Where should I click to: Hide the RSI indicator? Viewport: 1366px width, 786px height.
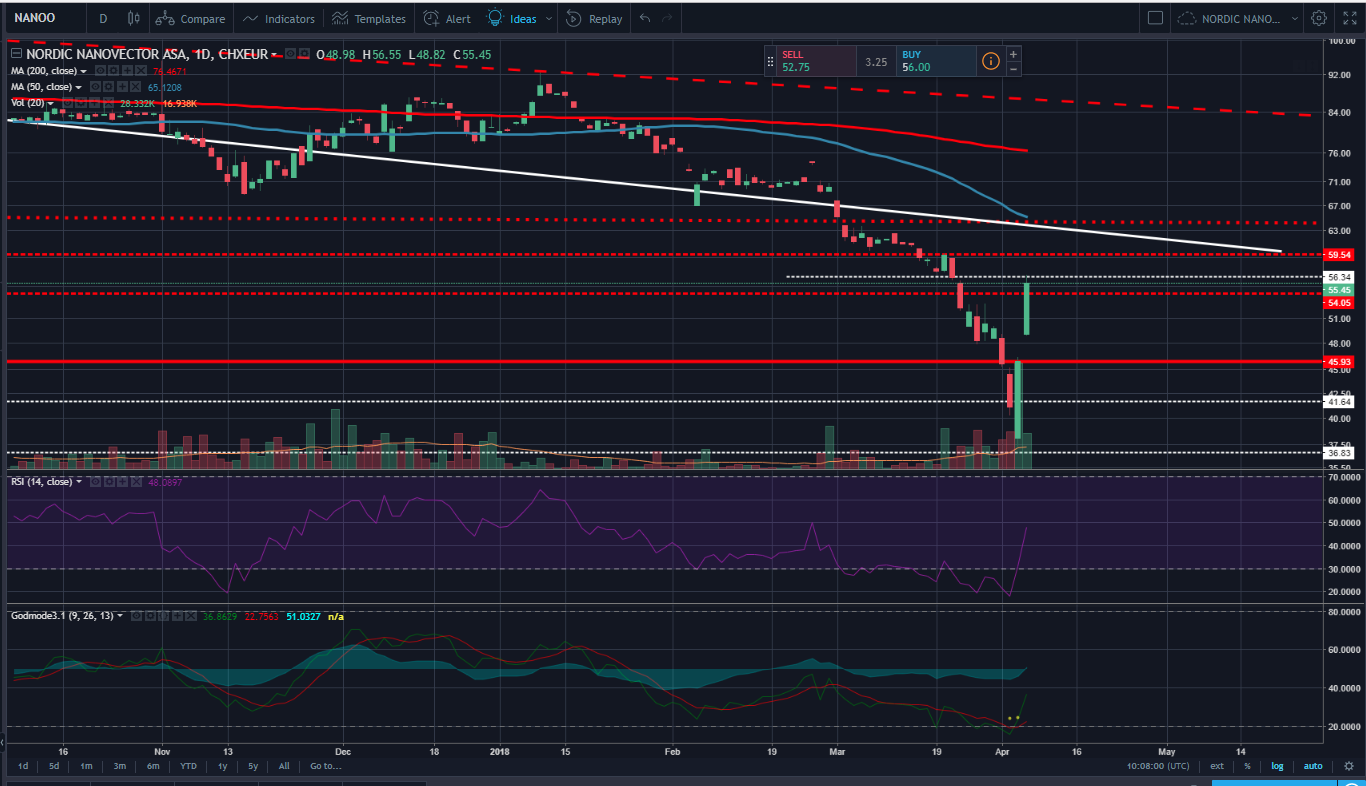tap(96, 481)
